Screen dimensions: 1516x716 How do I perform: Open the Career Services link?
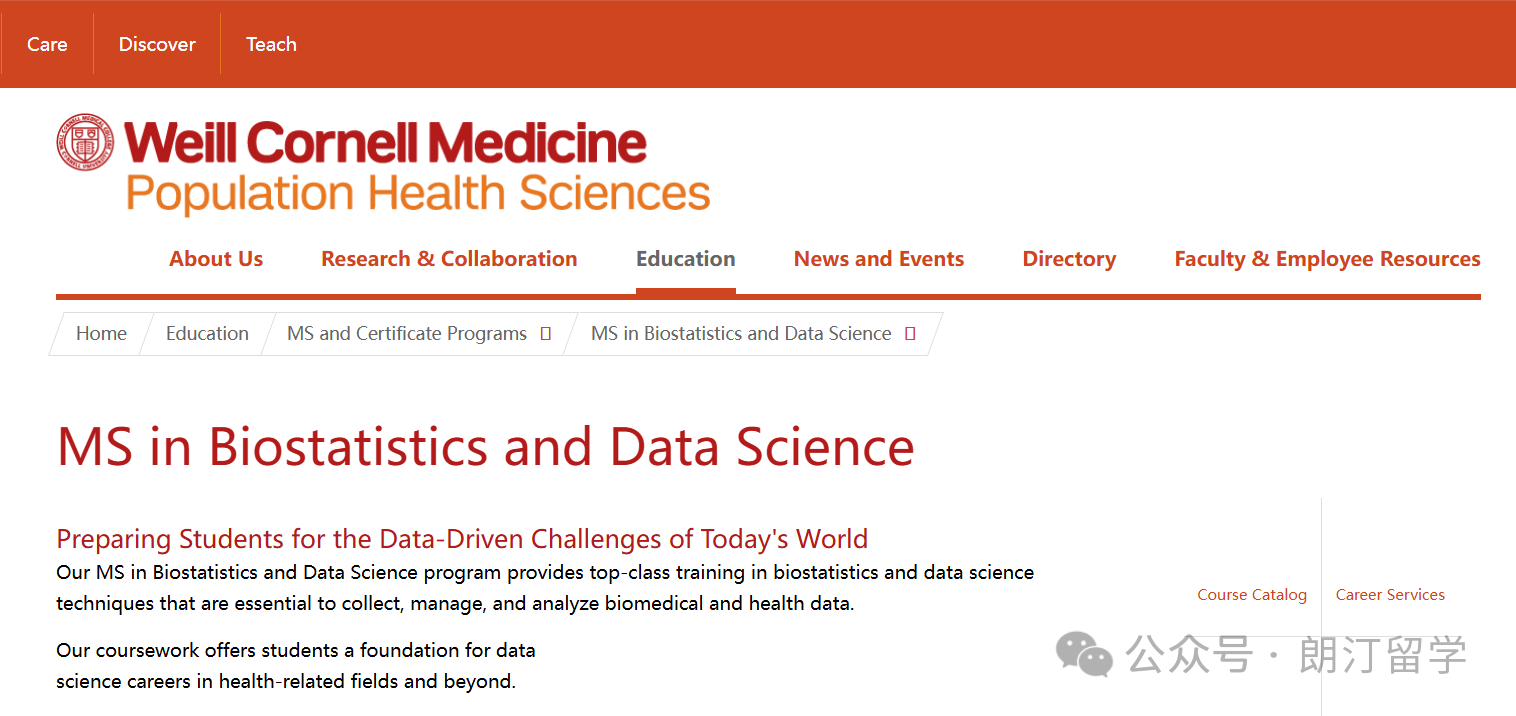pos(1390,595)
